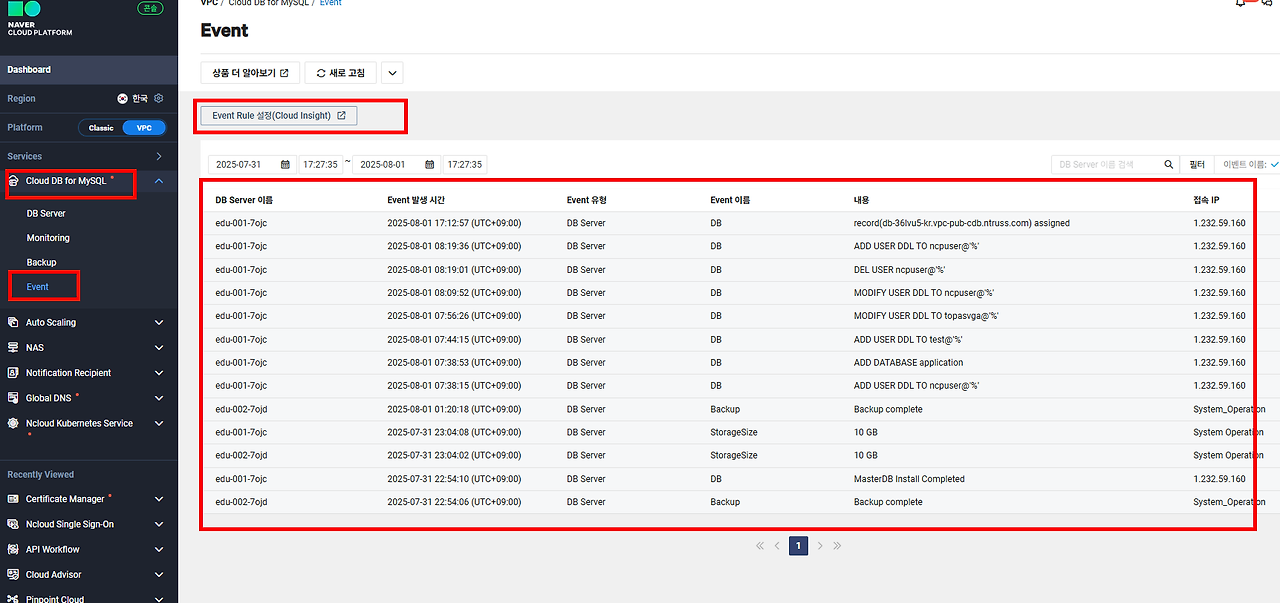Viewport: 1280px width, 603px height.
Task: Select the VPC platform toggle
Action: point(144,128)
